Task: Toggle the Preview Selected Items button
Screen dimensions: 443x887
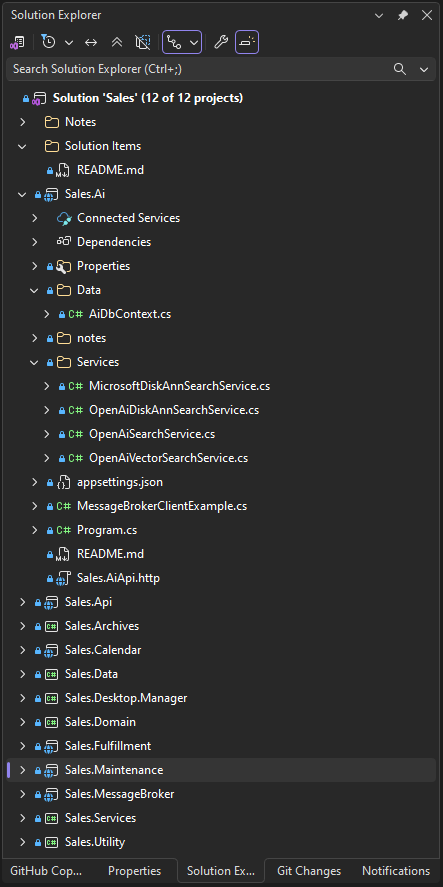Action: coord(247,42)
